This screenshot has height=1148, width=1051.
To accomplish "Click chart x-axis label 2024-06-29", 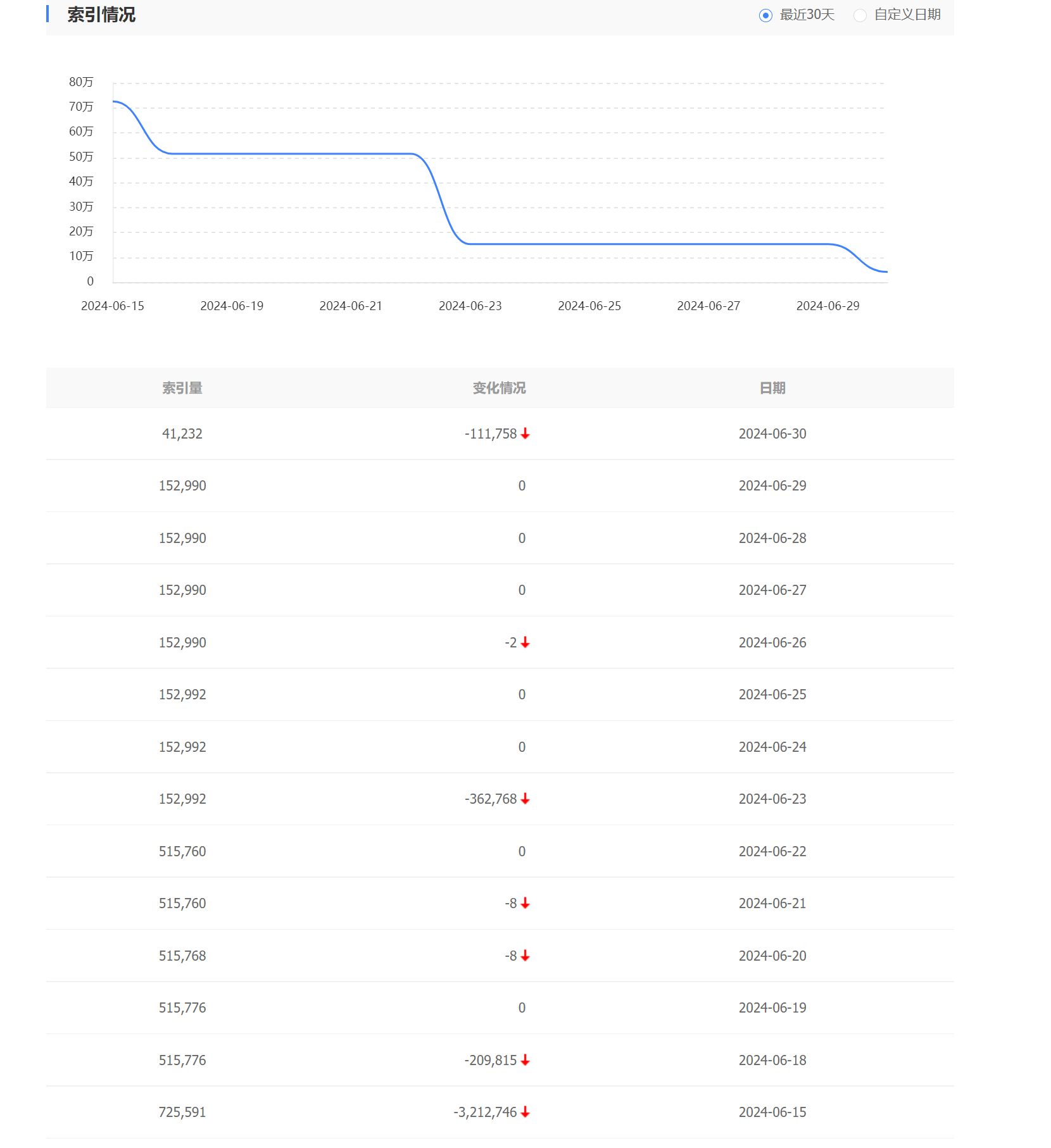I will click(828, 306).
